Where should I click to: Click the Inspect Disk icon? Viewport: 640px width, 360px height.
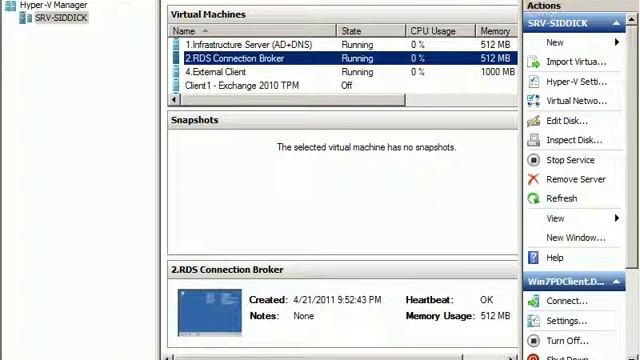[533, 140]
